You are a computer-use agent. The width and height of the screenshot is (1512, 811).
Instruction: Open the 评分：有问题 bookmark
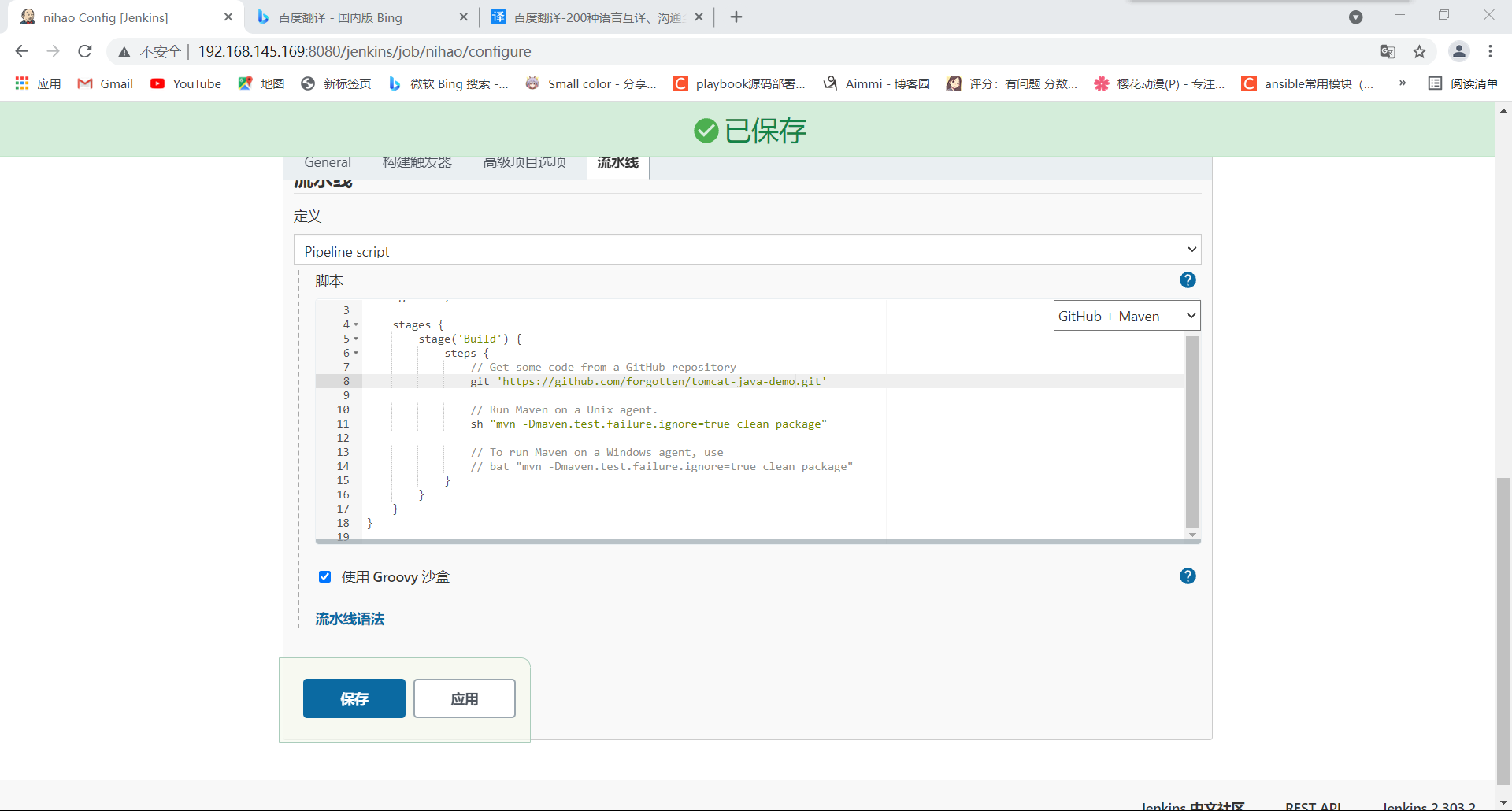point(1012,83)
